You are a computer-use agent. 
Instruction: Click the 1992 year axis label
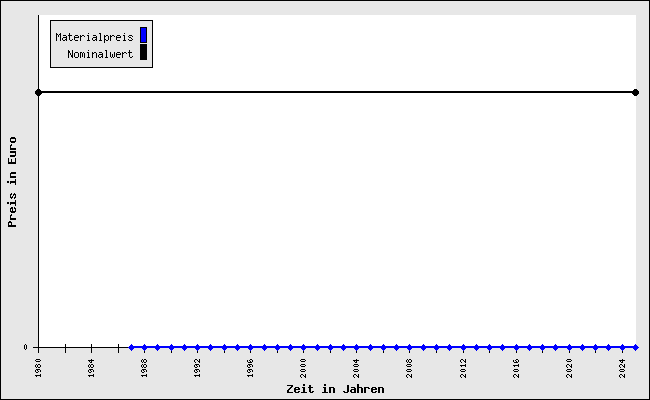[198, 369]
